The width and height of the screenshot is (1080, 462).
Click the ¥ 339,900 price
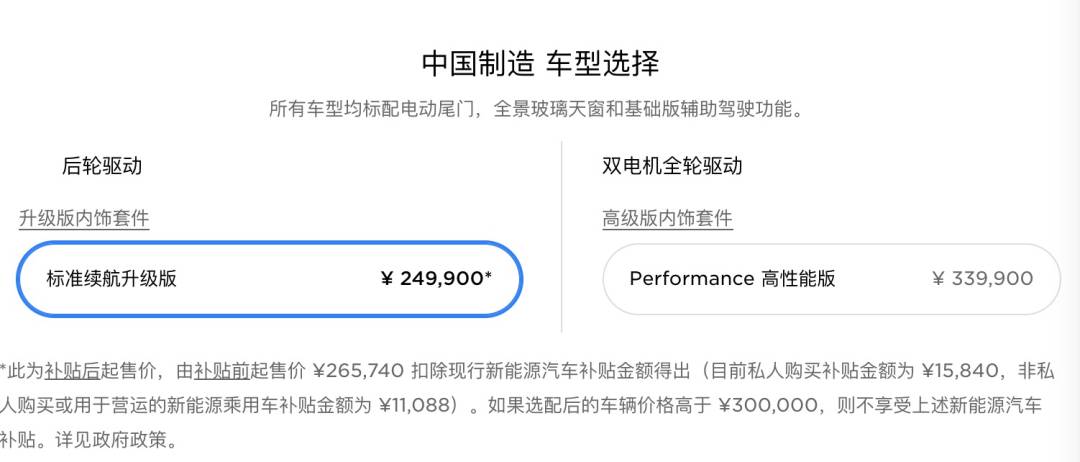(982, 279)
